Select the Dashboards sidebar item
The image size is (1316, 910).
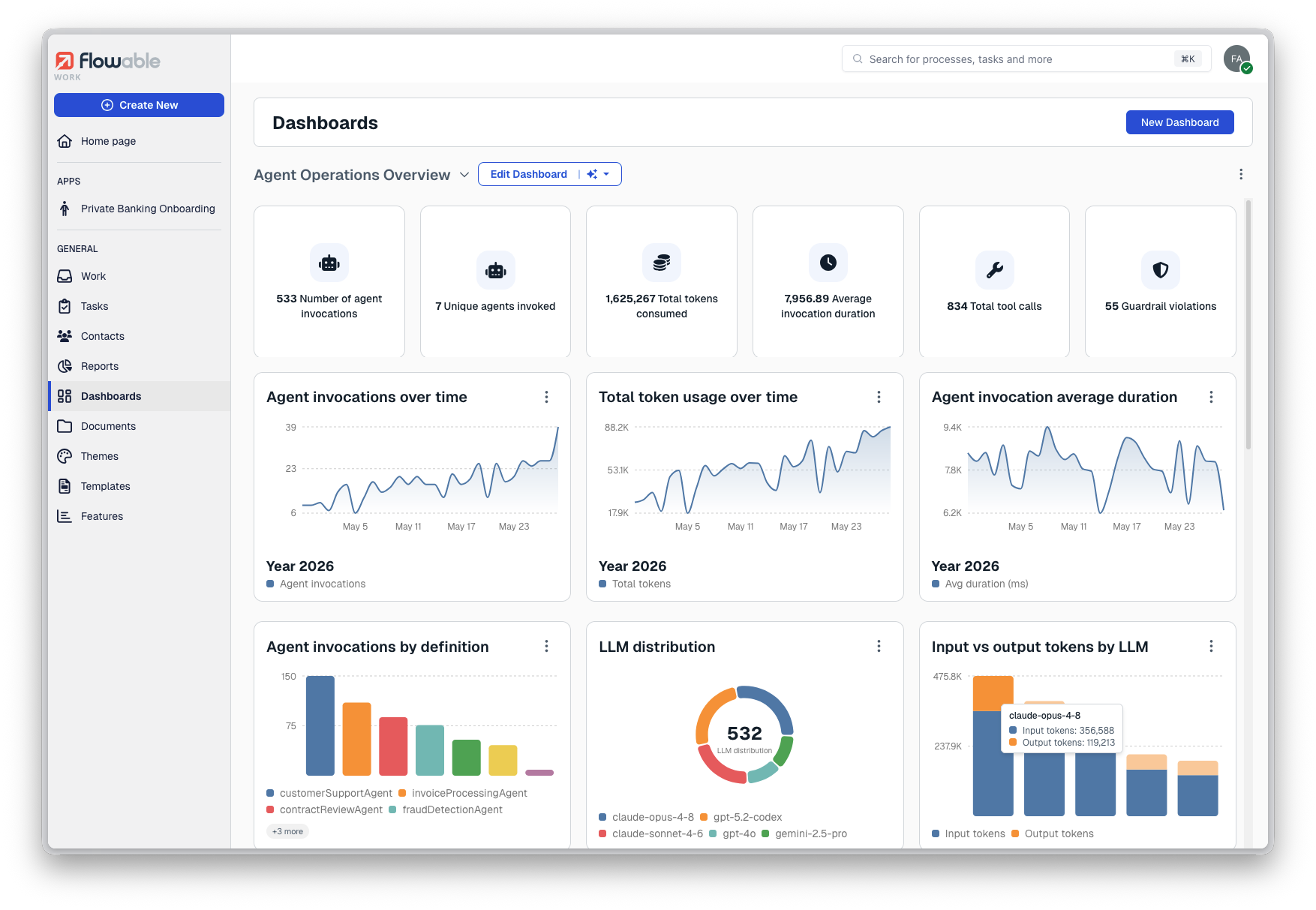[139, 396]
